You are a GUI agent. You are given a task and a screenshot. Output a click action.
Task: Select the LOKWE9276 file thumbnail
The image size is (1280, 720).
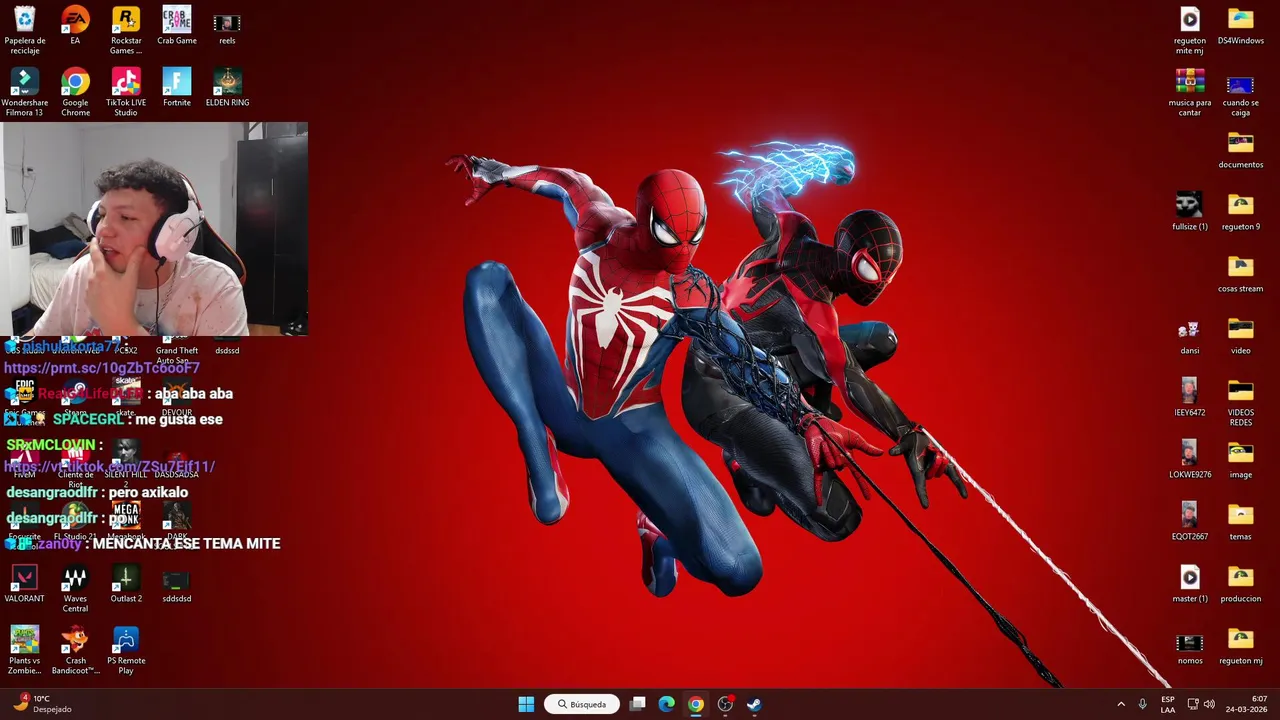(1189, 460)
